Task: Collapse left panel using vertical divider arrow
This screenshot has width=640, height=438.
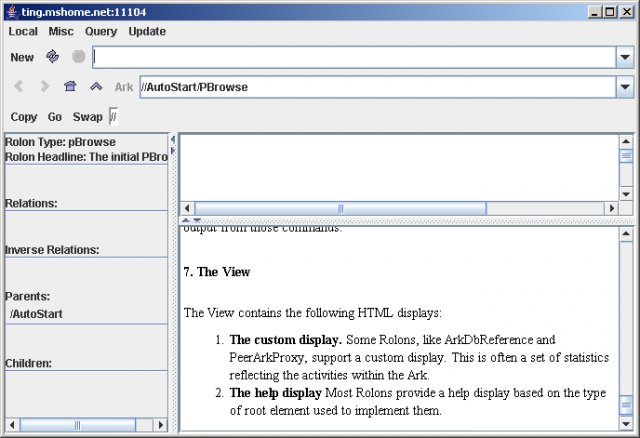Action: (173, 139)
